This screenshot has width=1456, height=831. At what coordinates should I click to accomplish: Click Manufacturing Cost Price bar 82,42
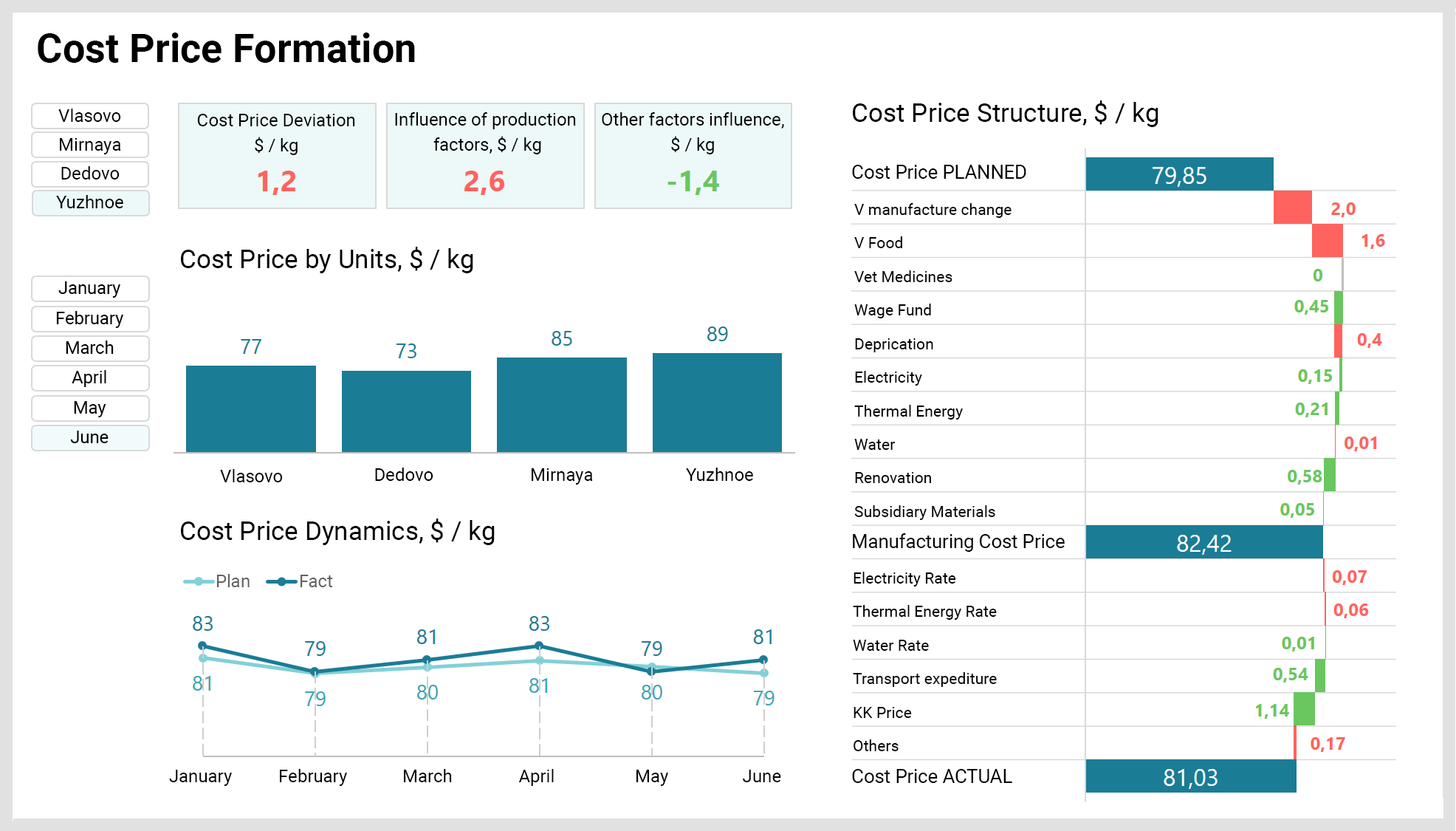[1204, 542]
